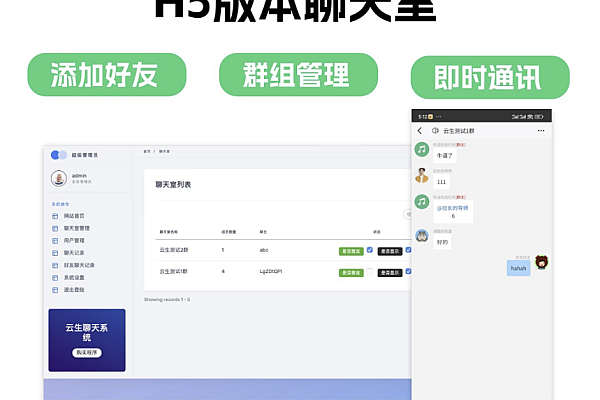Viewport: 600px width, 400px height.
Task: Click the owner cell abc
Action: pos(264,250)
